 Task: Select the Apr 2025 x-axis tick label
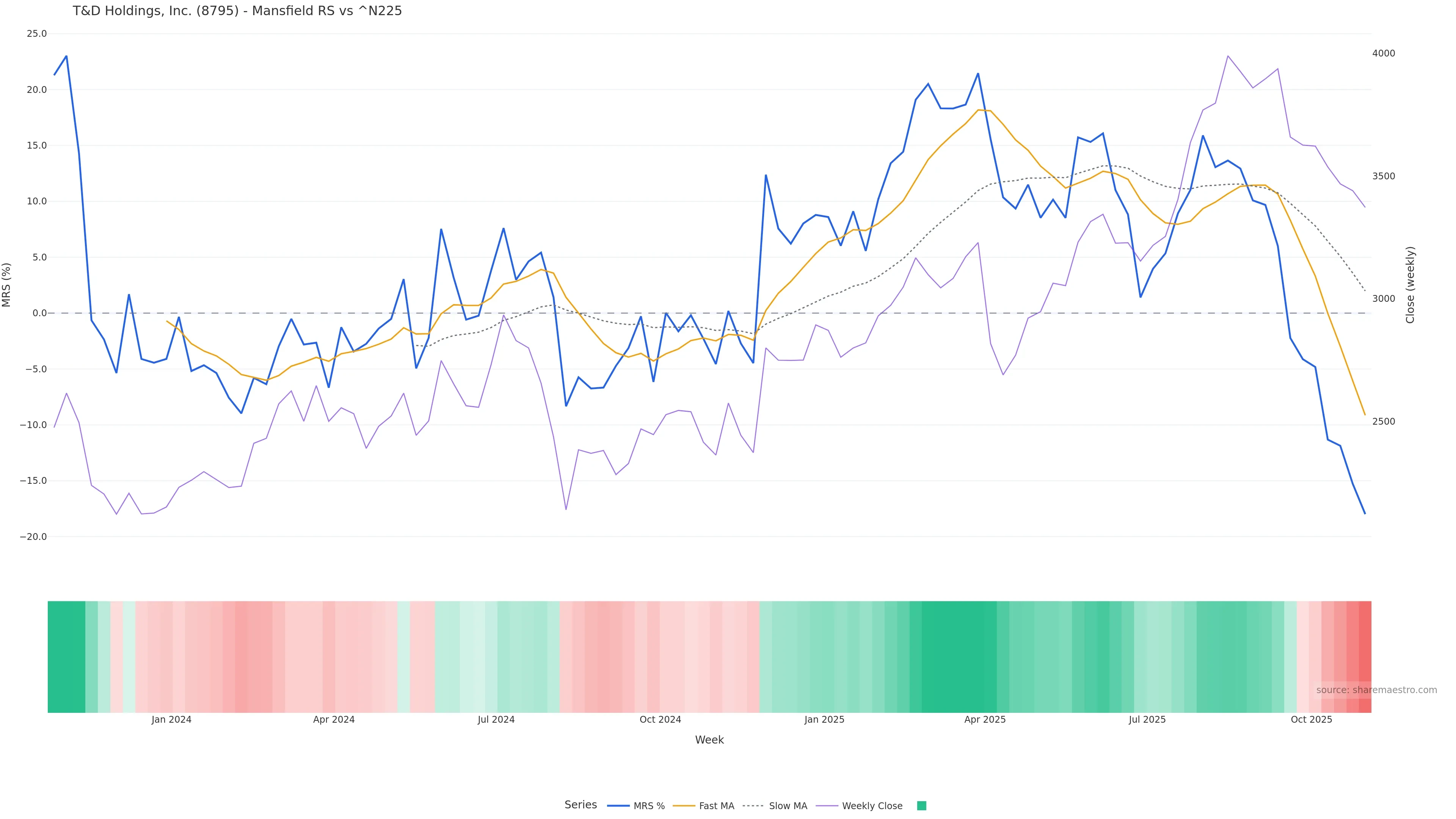pos(985,720)
